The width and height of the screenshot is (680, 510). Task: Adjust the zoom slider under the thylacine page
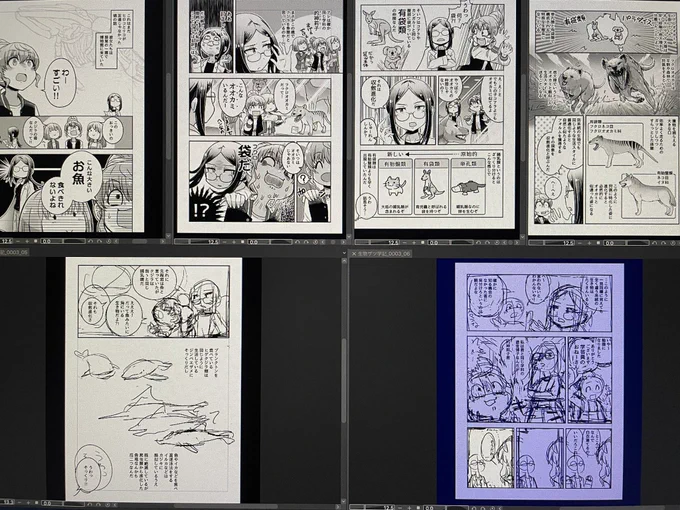tap(552, 243)
